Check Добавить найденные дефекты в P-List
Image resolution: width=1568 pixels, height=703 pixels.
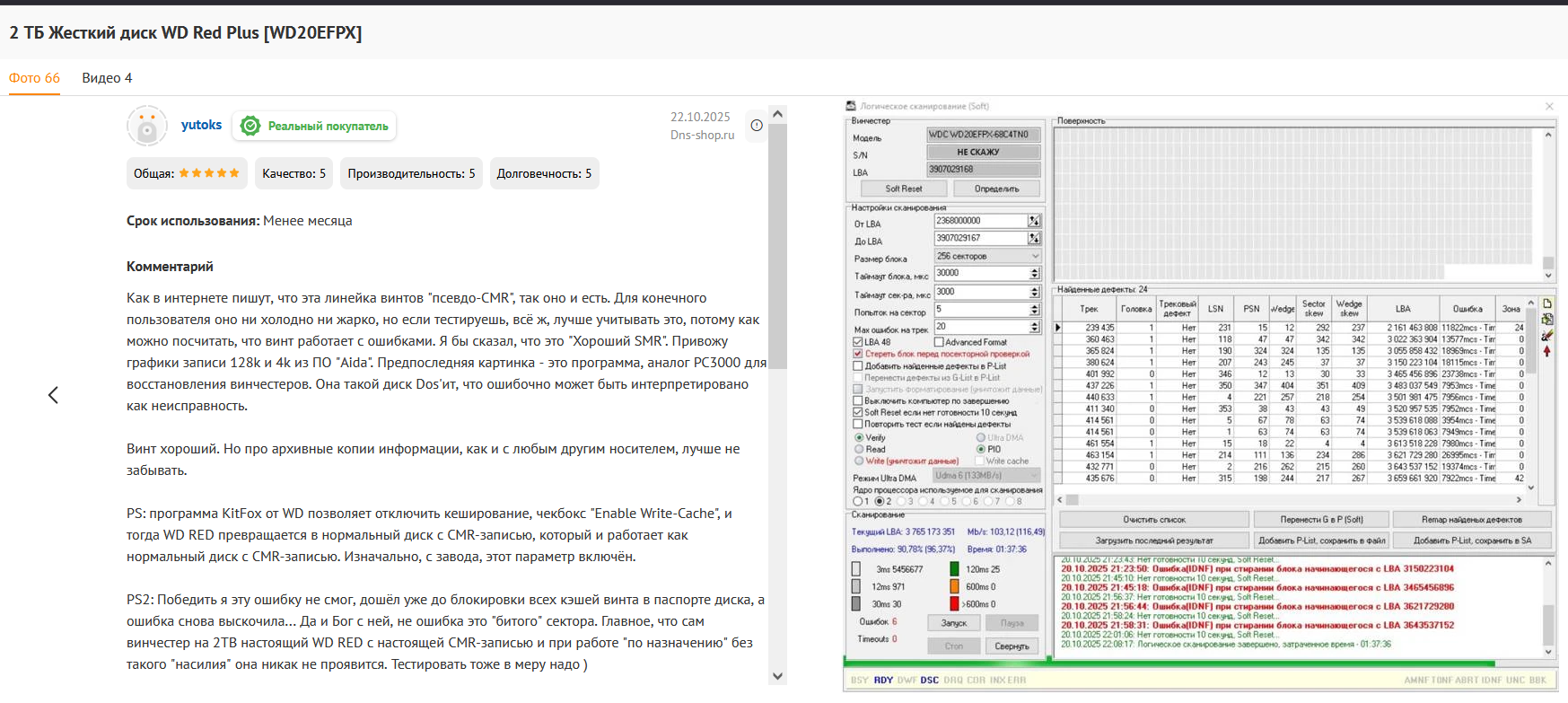click(x=858, y=365)
